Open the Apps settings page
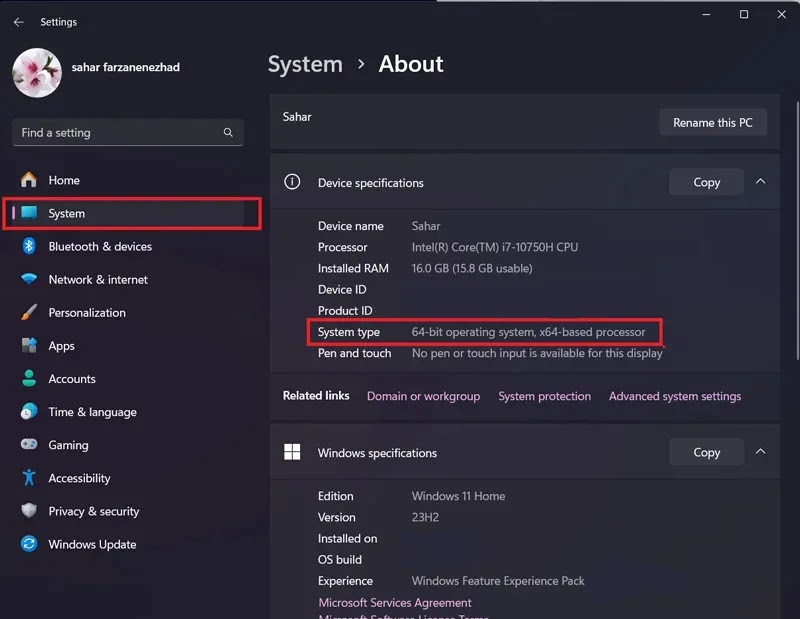This screenshot has height=619, width=800. [61, 346]
